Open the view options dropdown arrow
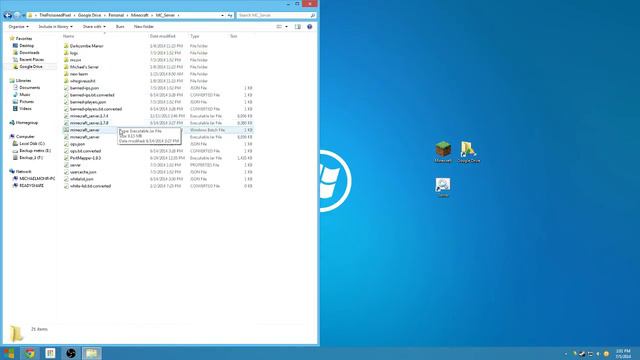Screen dimensions: 640x360 pyautogui.click(x=286, y=27)
